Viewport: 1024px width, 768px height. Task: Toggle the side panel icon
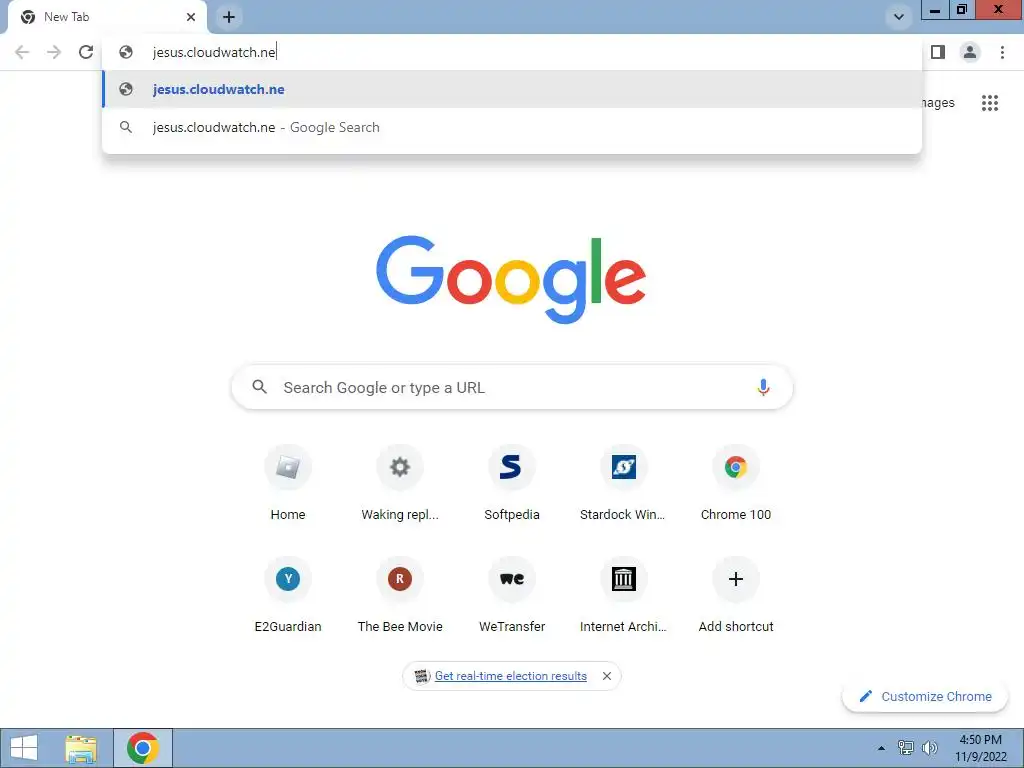(938, 52)
